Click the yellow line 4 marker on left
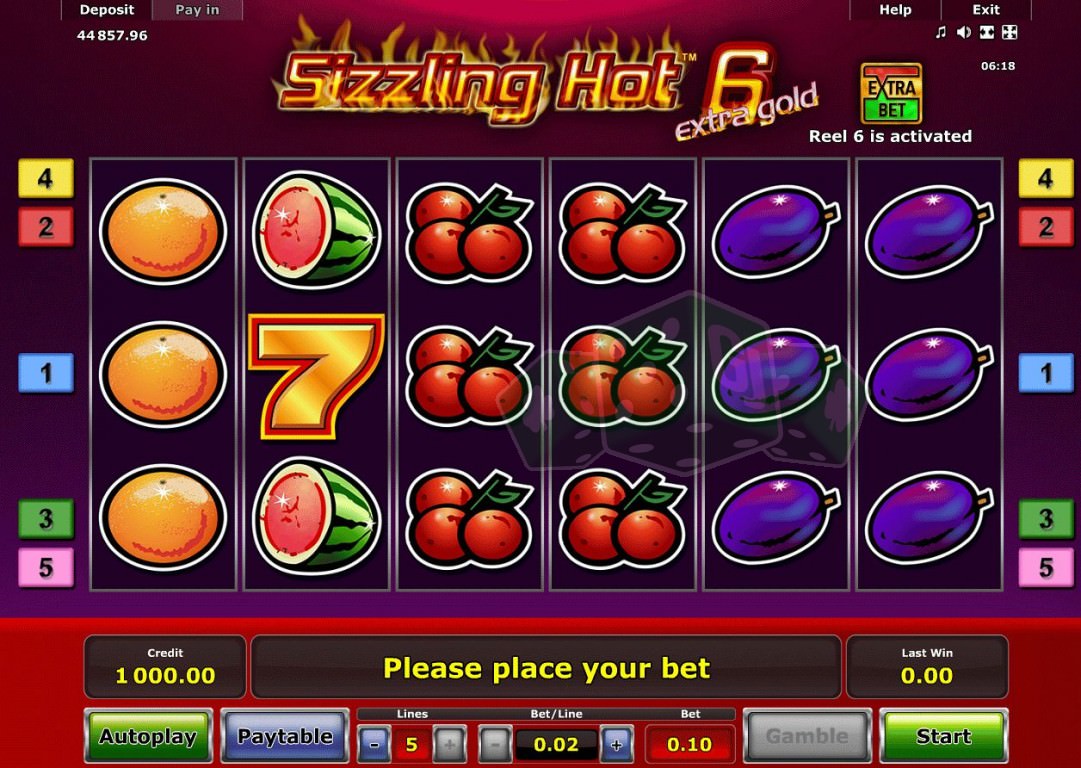 [x=46, y=179]
